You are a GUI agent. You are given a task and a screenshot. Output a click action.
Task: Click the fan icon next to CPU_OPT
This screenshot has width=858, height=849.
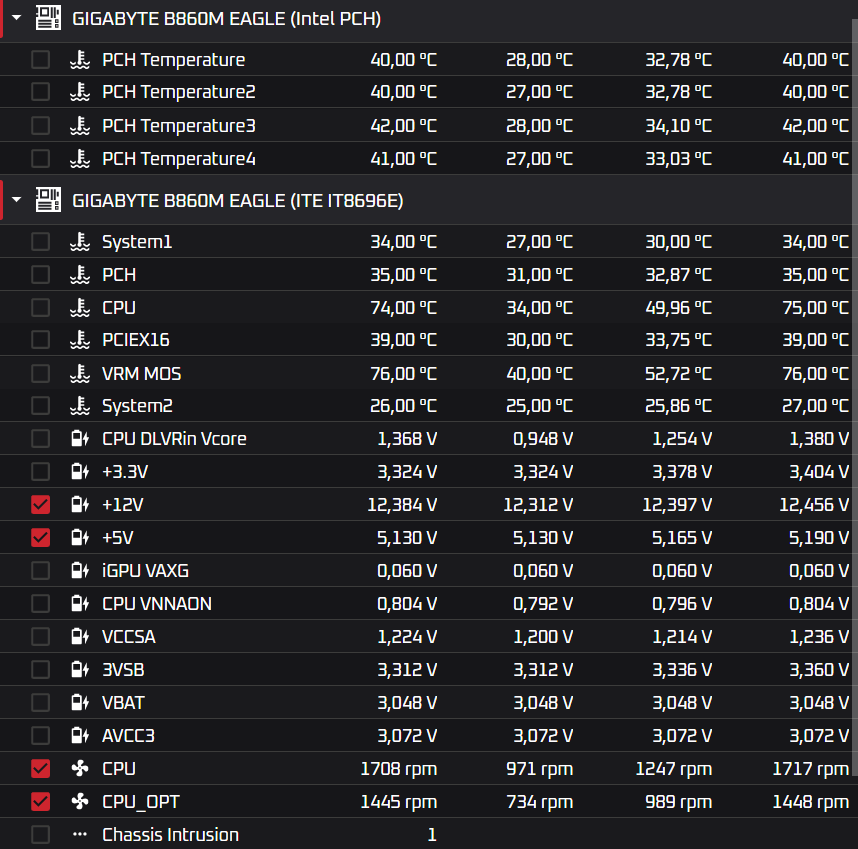[80, 802]
